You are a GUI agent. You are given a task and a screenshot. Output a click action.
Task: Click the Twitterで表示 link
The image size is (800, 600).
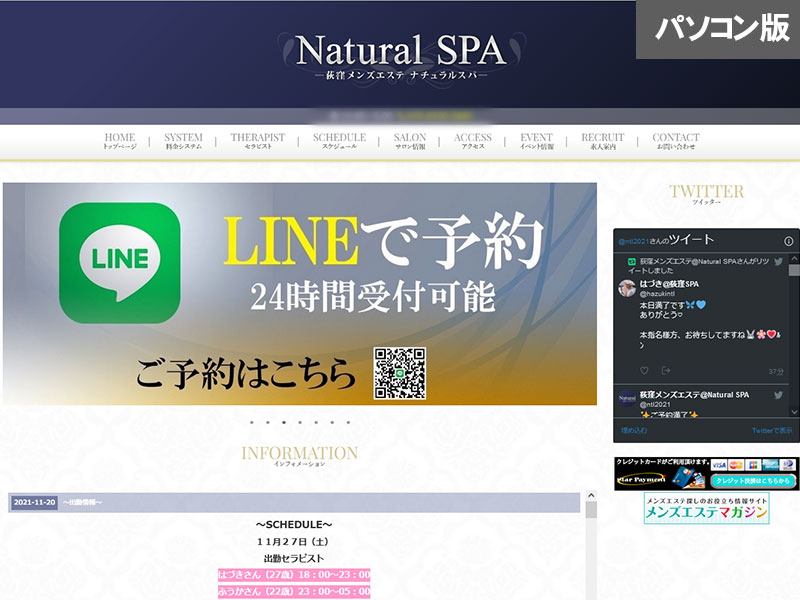[x=771, y=431]
